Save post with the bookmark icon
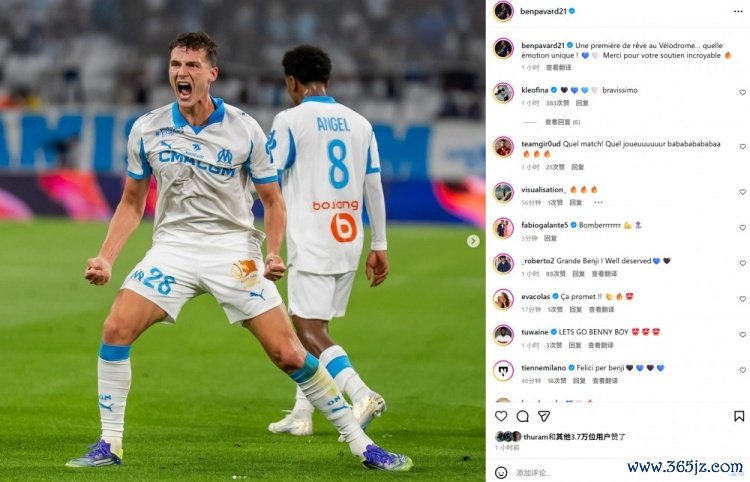 [739, 416]
